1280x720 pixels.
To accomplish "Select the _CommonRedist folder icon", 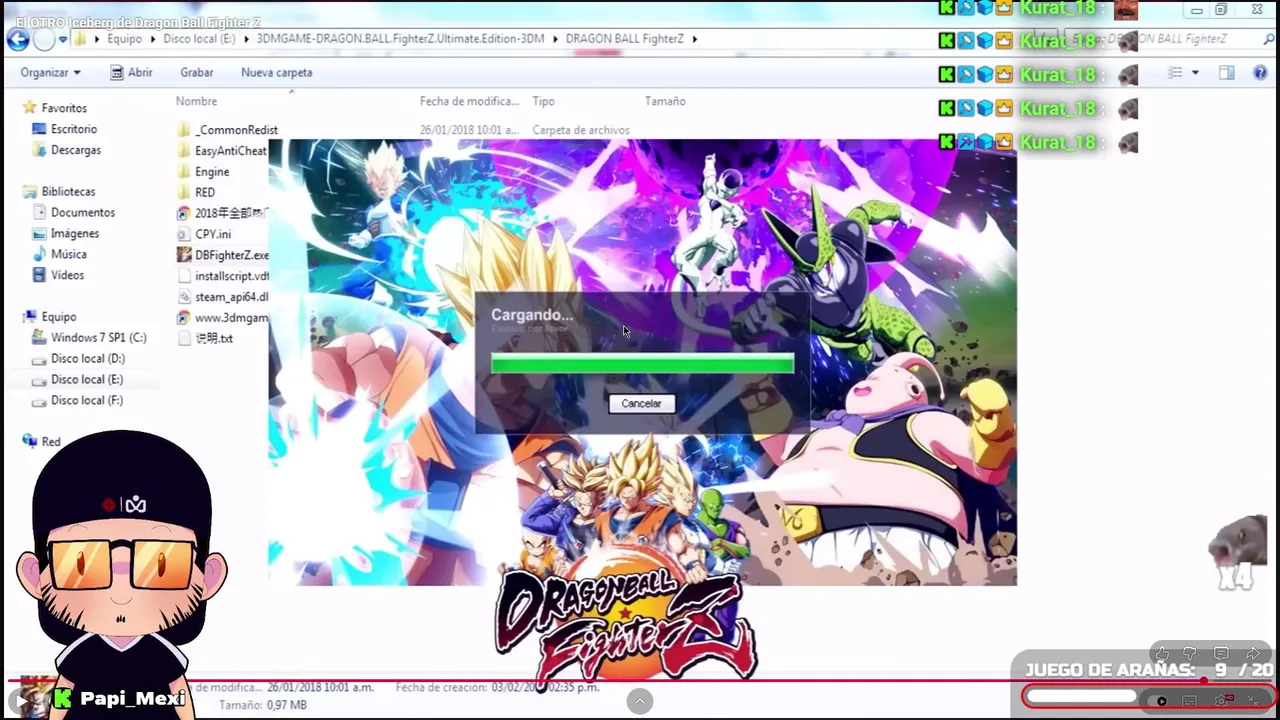I will click(184, 130).
